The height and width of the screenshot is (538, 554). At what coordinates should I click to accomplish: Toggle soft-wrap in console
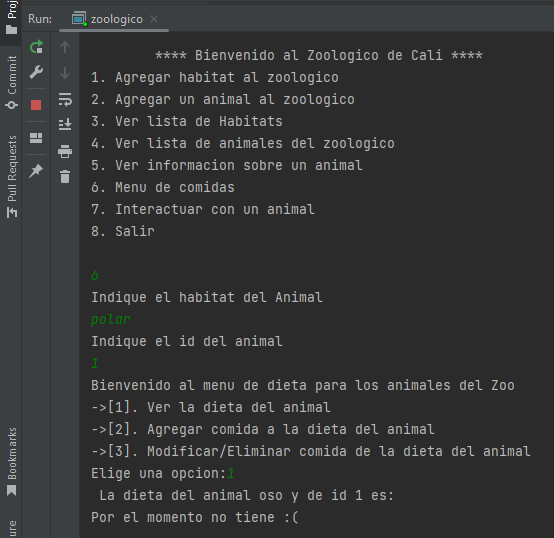pos(65,99)
